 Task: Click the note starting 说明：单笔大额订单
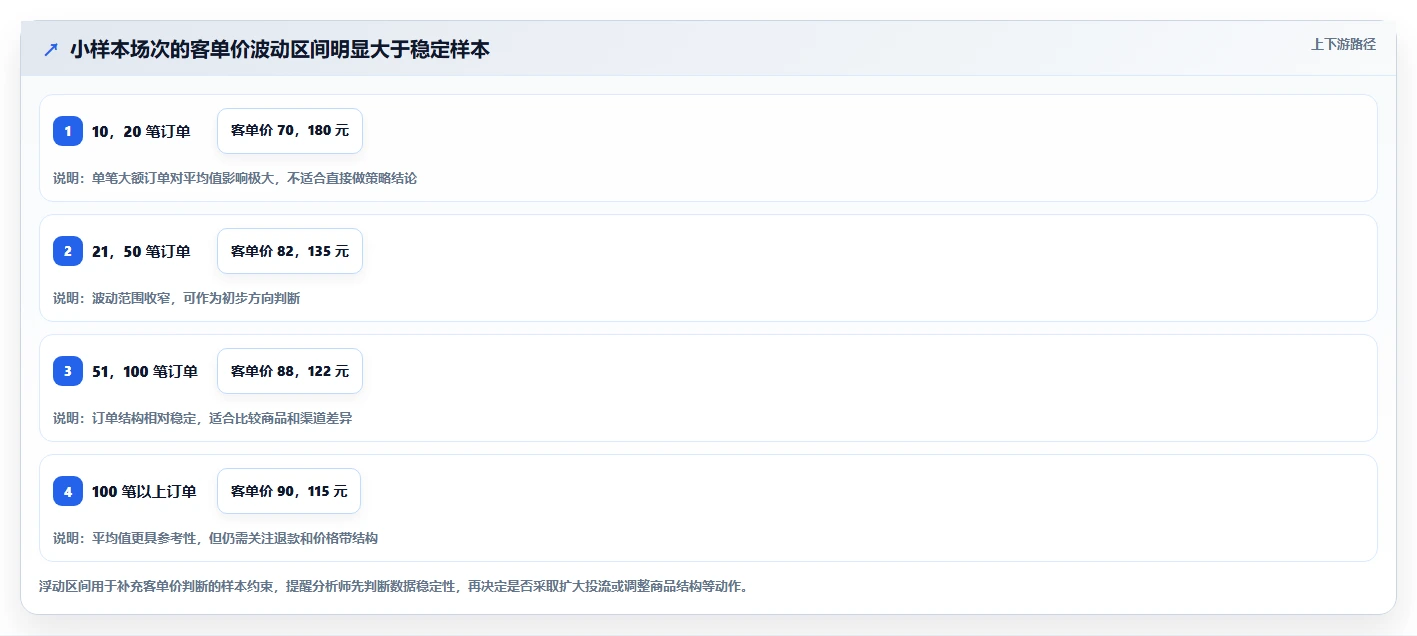235,178
